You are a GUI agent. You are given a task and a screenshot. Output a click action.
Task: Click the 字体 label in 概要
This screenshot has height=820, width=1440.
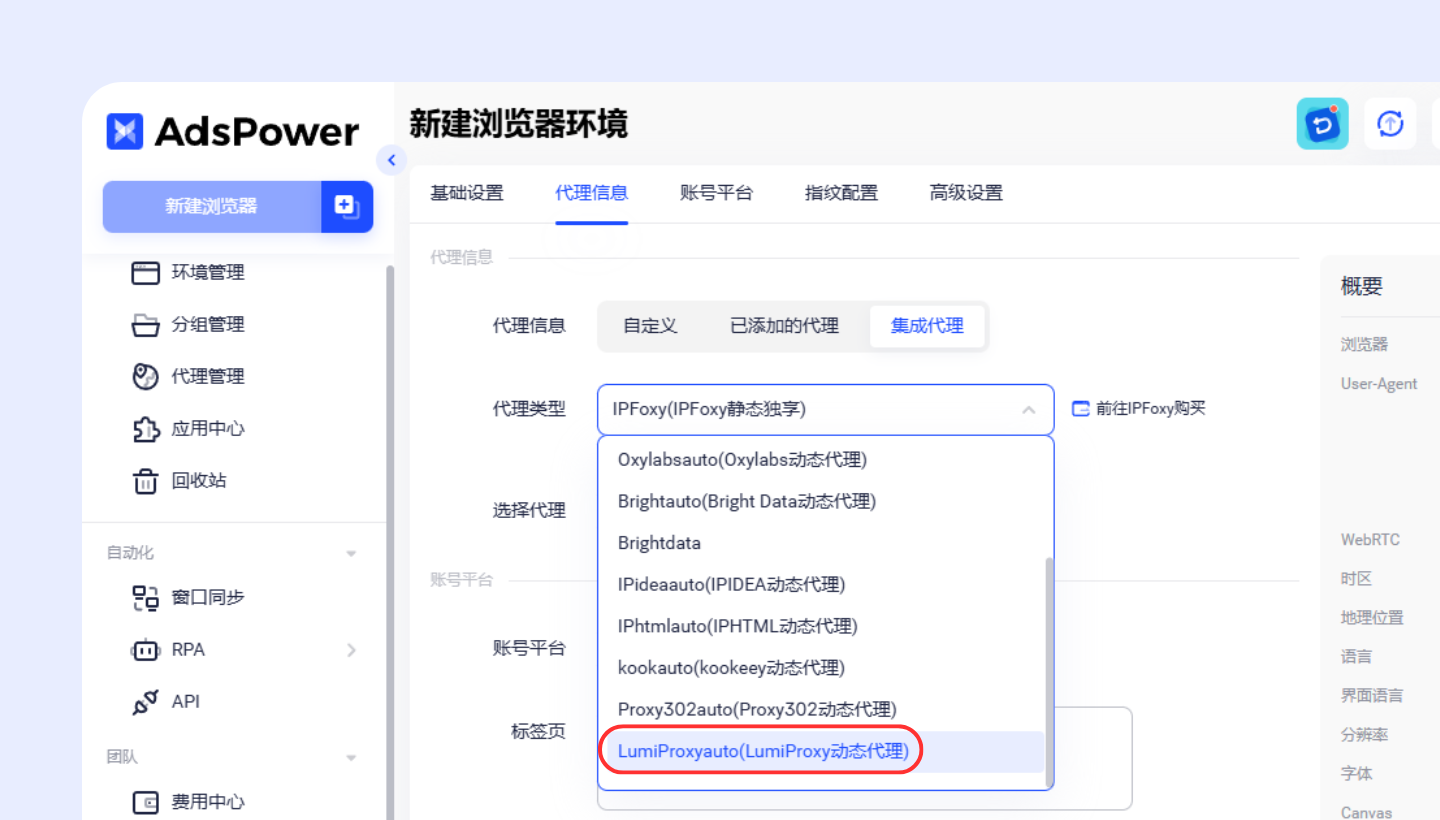pyautogui.click(x=1356, y=774)
